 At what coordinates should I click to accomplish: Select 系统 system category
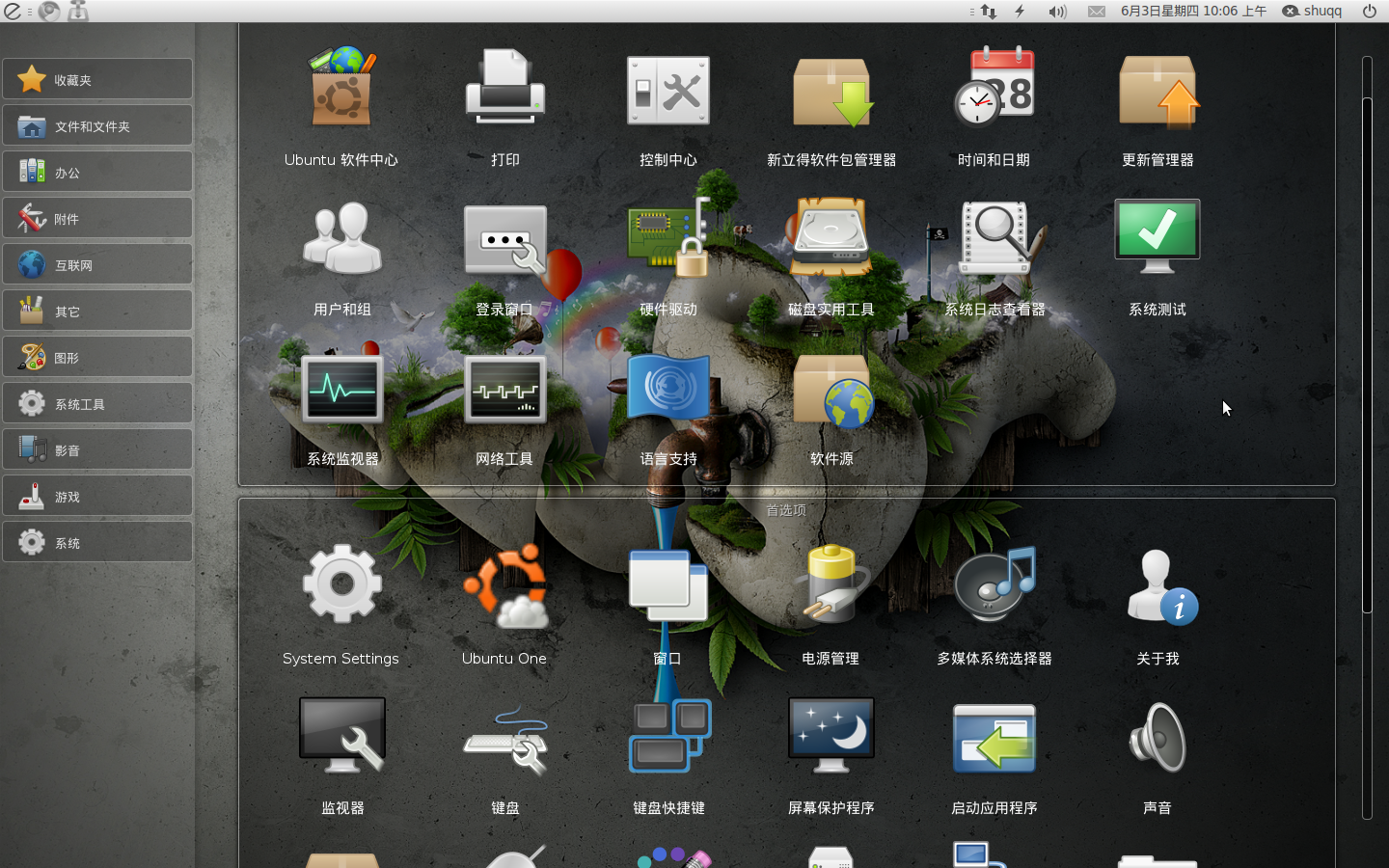click(x=97, y=542)
